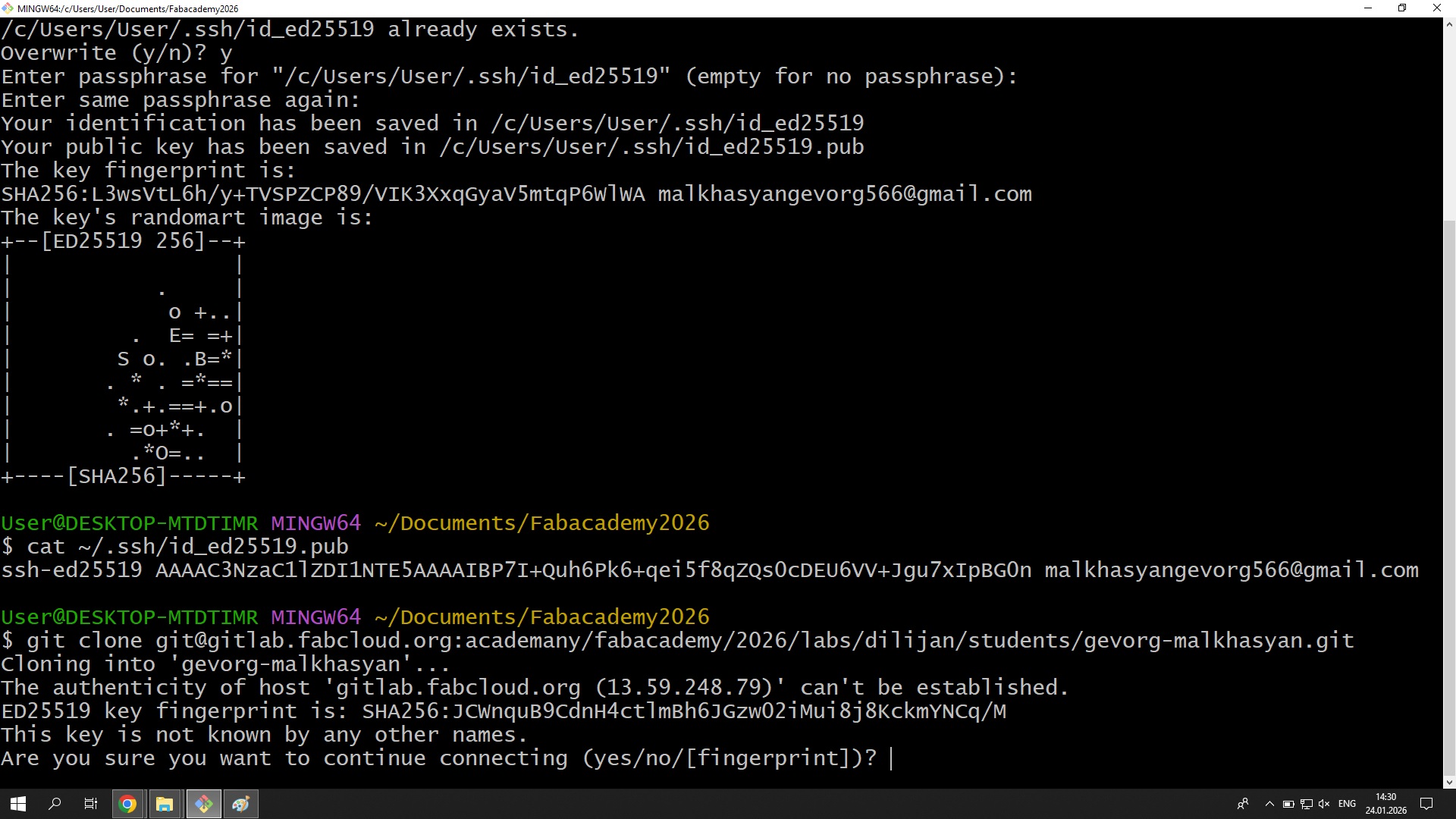Open the People icon in system tray
This screenshot has height=819, width=1456.
[1243, 804]
